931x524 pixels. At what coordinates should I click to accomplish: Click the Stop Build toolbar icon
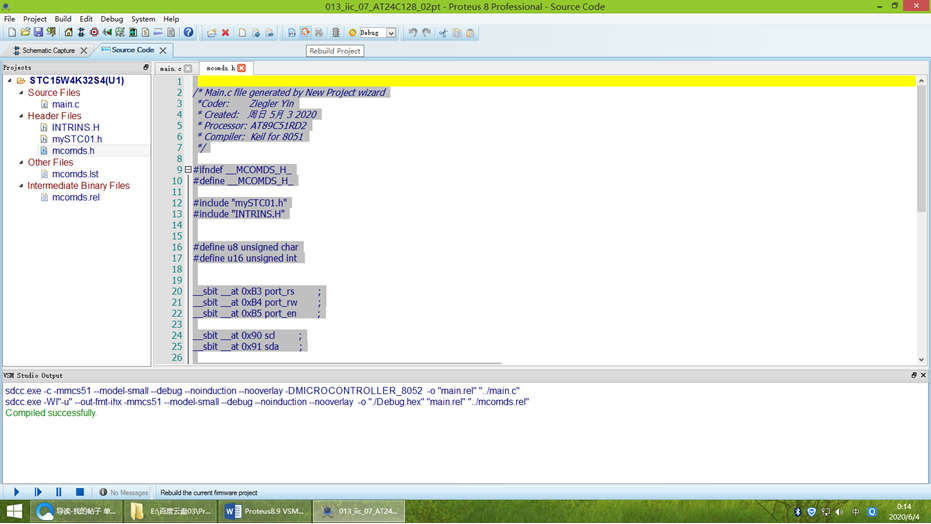tap(319, 33)
